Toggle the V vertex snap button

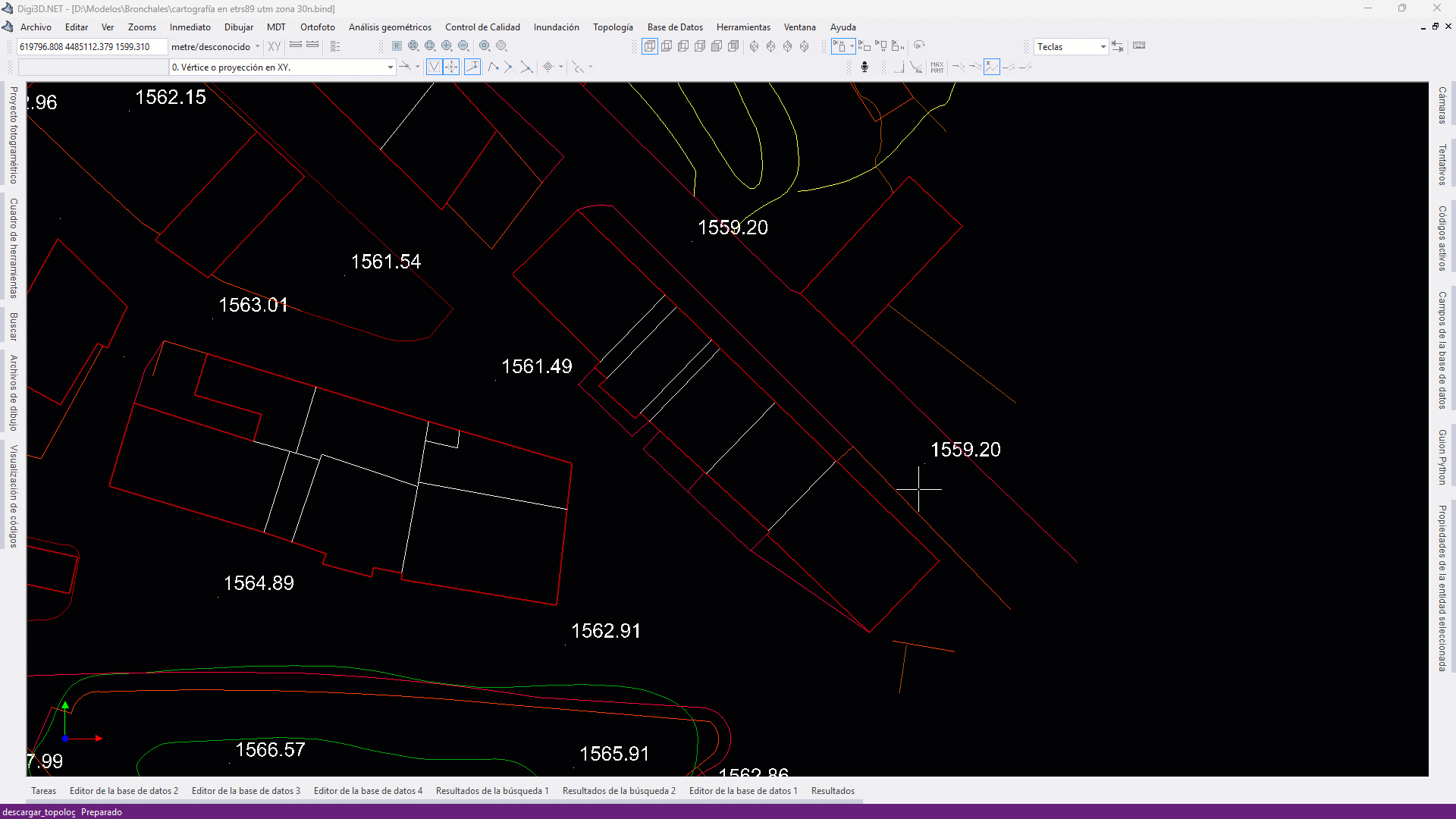[434, 67]
